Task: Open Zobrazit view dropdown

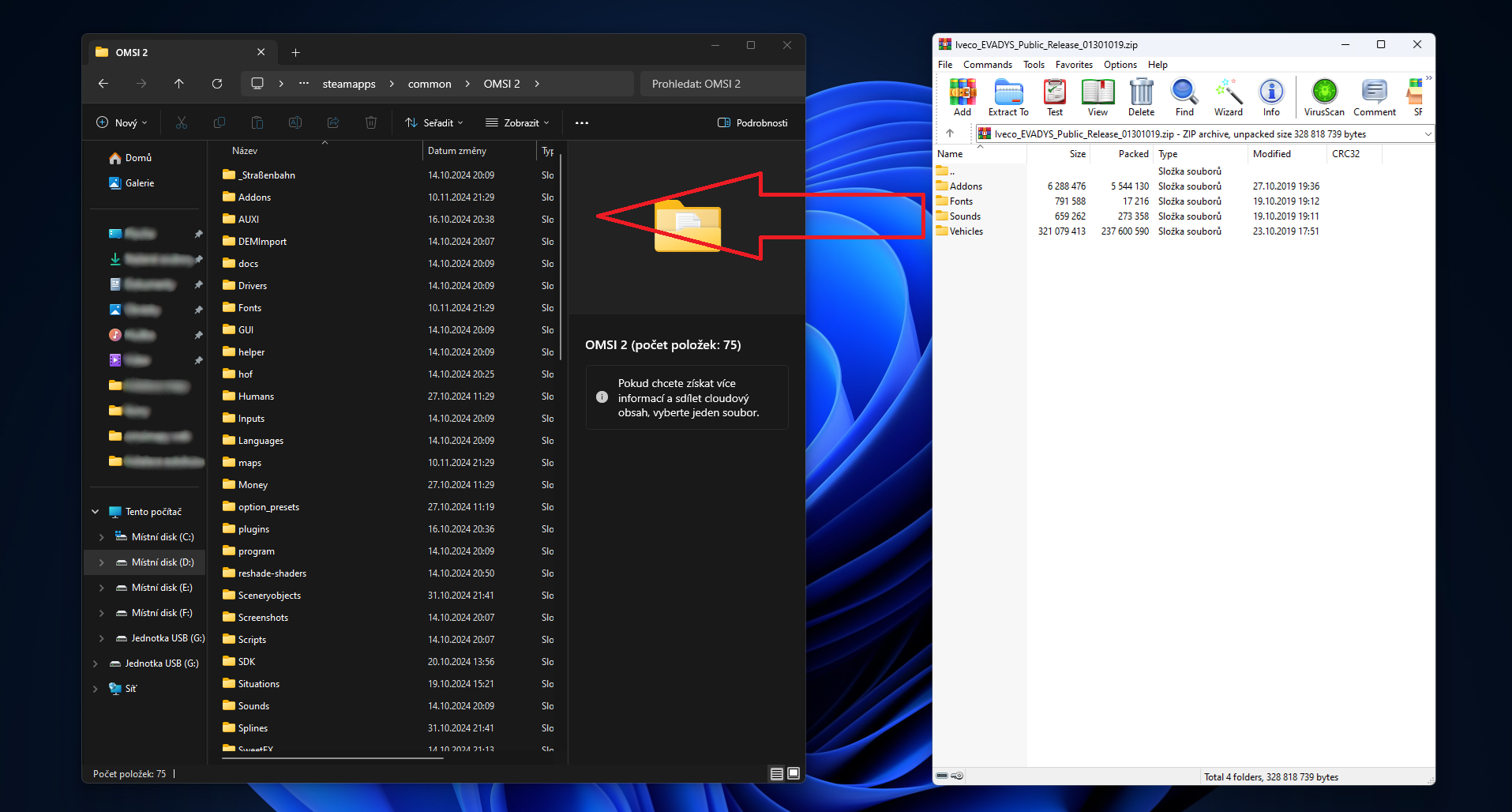Action: pos(517,122)
